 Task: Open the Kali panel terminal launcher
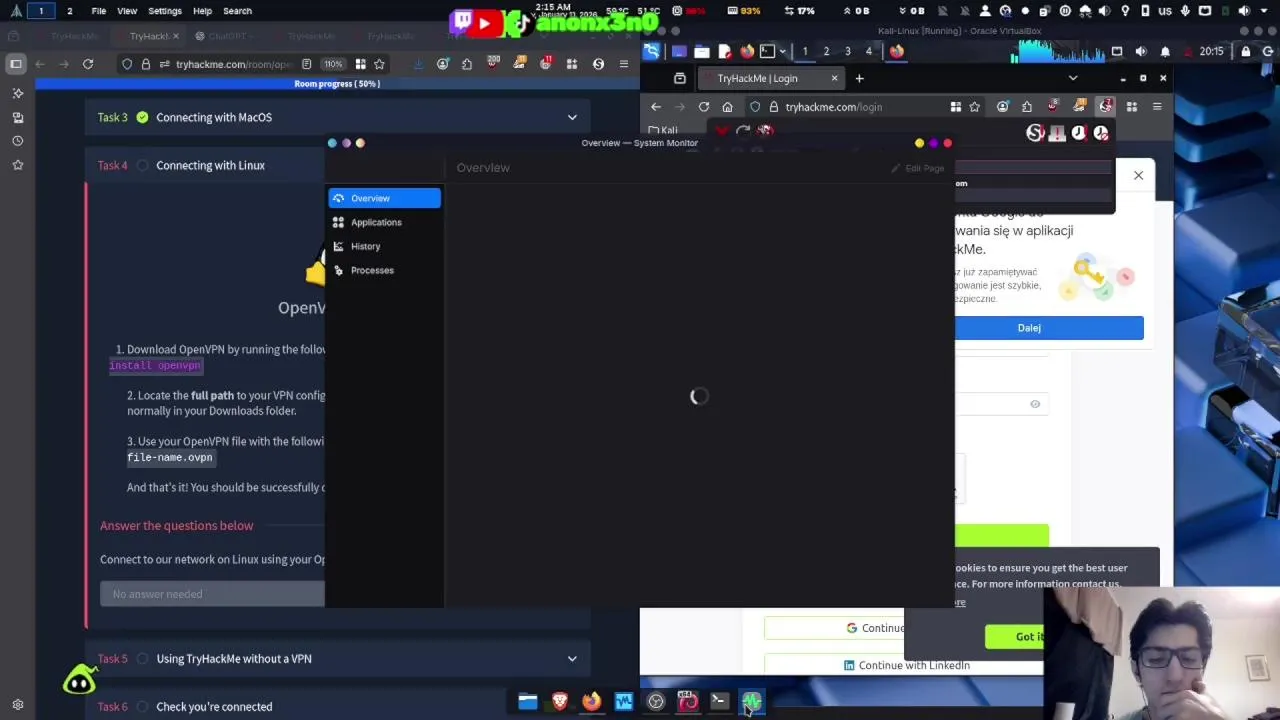click(x=767, y=51)
